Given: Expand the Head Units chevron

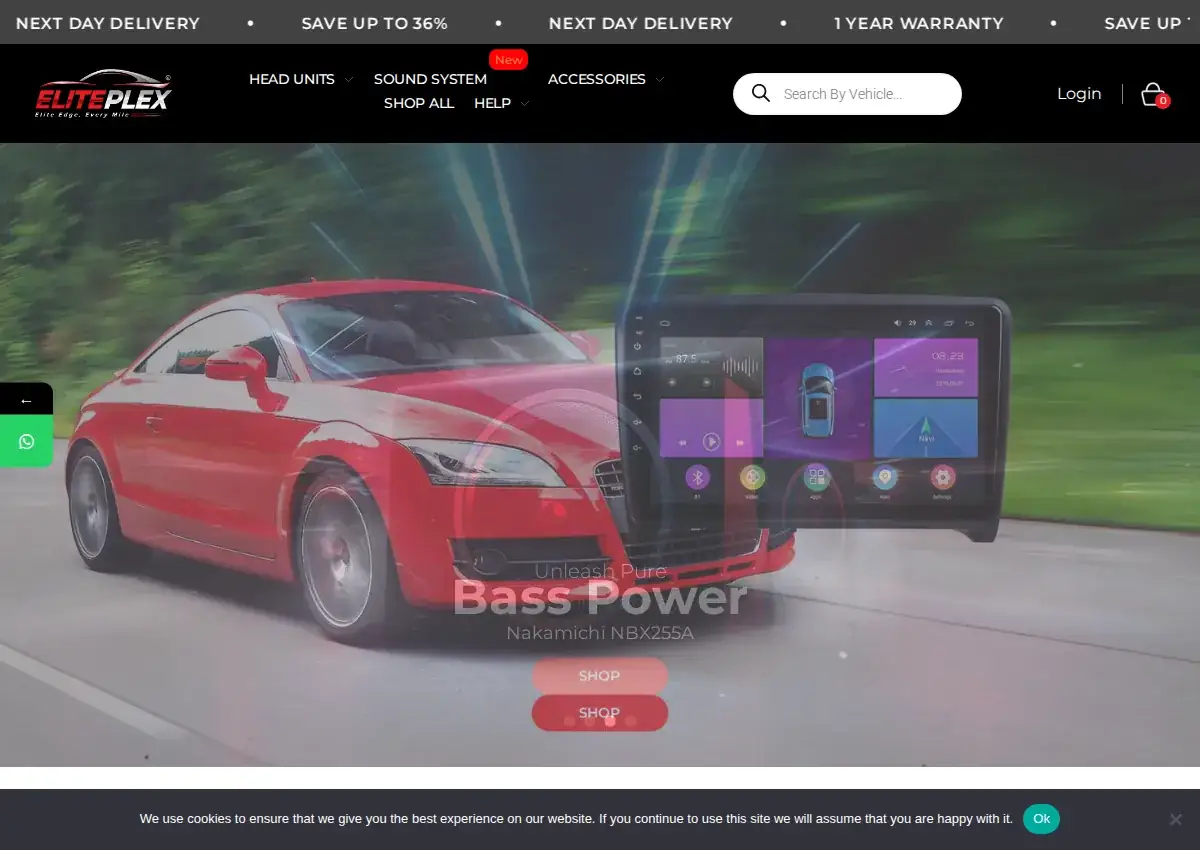Looking at the screenshot, I should click(x=348, y=80).
